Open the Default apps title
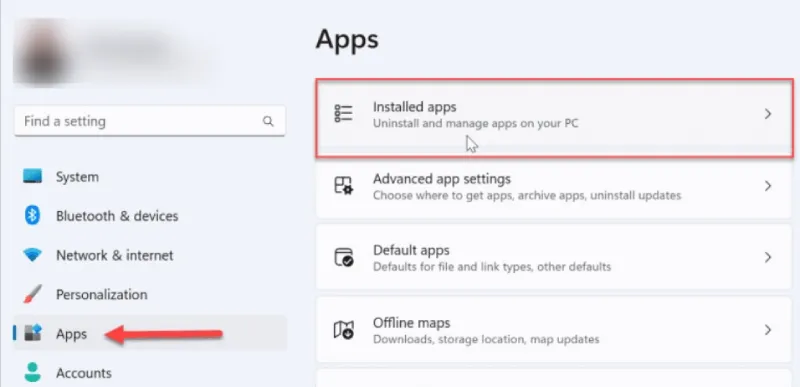 tap(411, 251)
